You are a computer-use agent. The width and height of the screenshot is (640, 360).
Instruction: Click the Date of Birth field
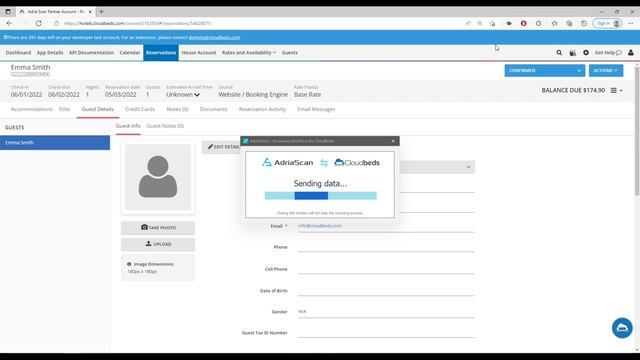[x=386, y=291]
